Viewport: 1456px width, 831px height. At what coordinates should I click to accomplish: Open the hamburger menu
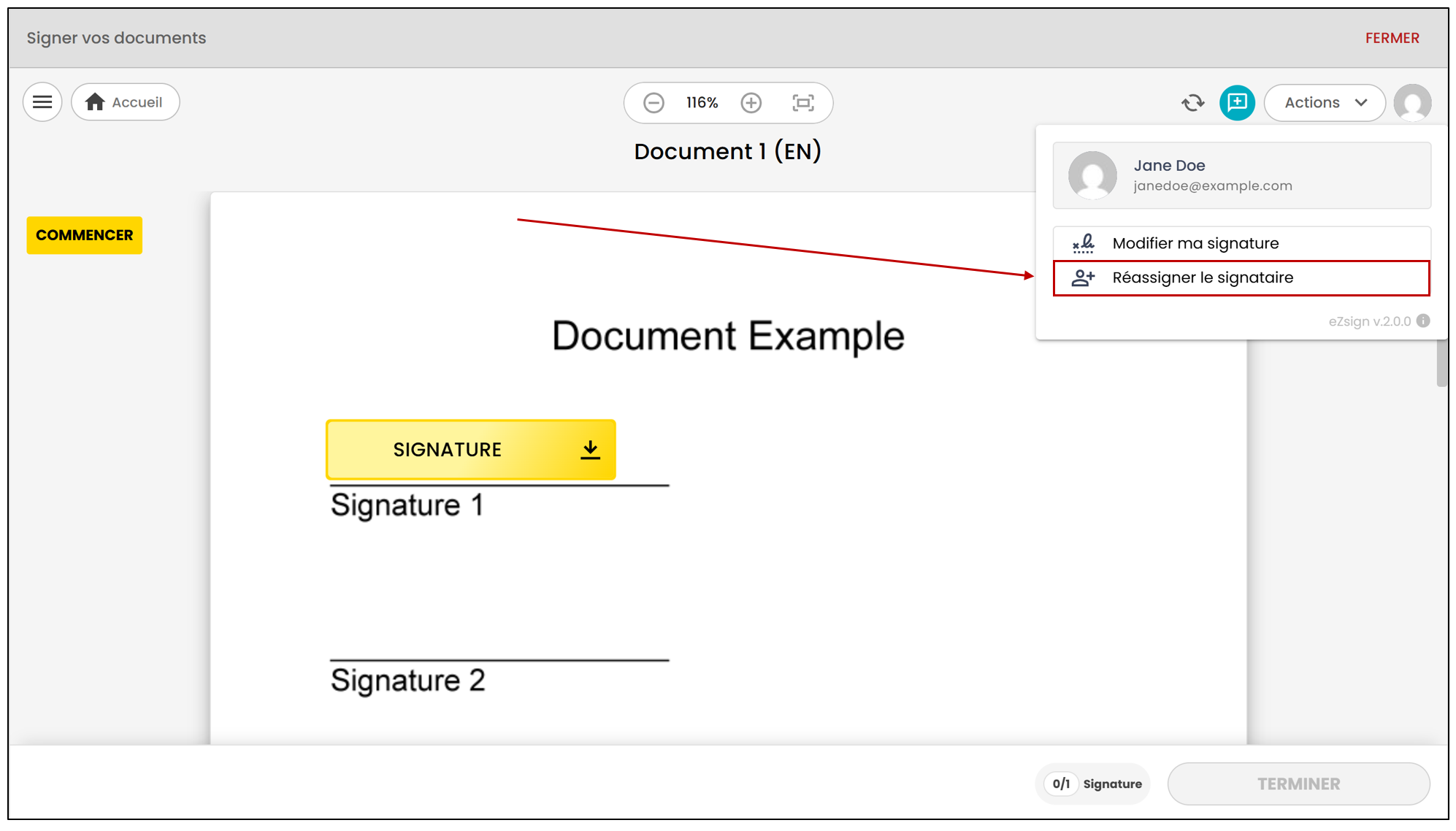[42, 102]
